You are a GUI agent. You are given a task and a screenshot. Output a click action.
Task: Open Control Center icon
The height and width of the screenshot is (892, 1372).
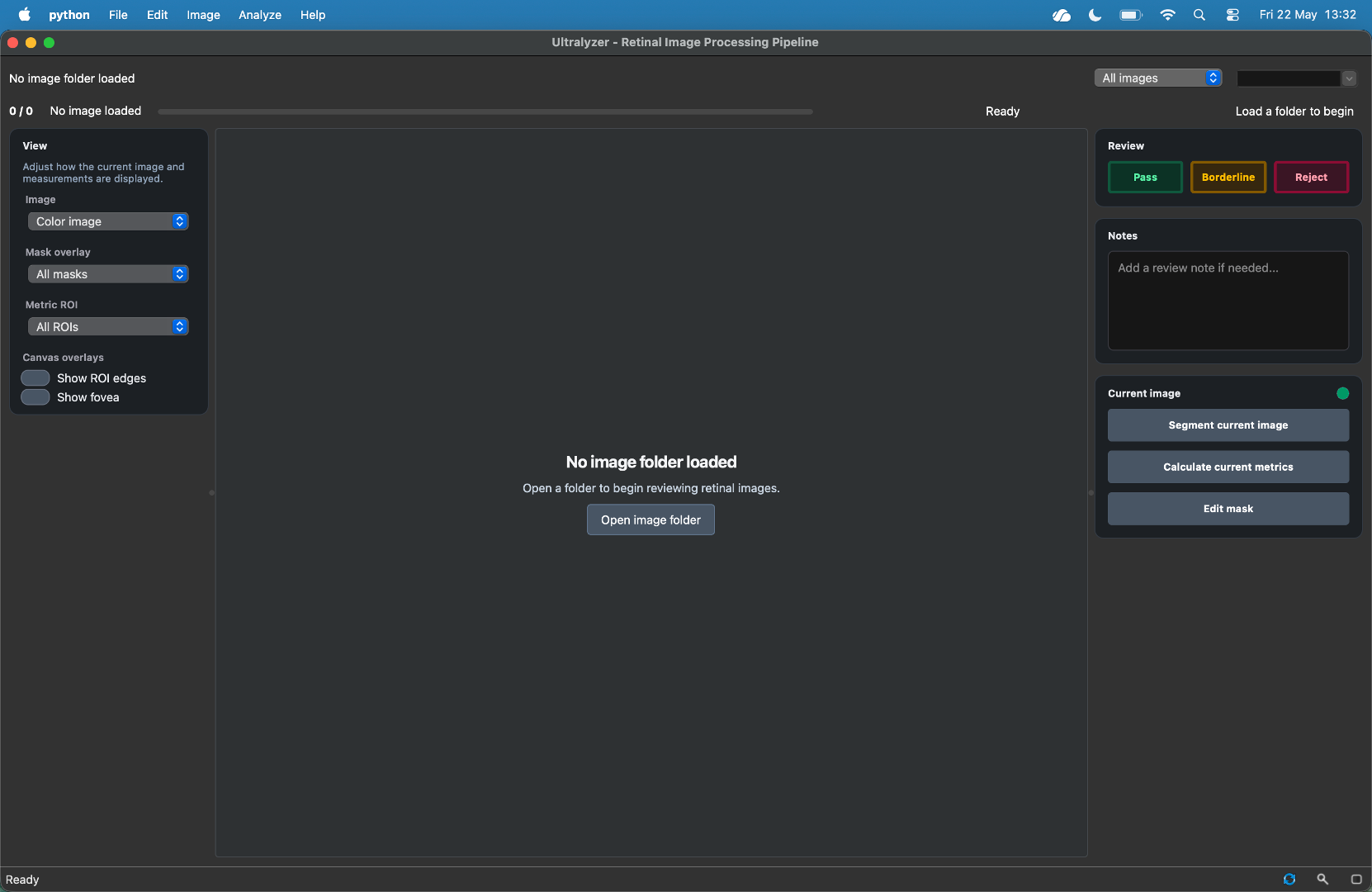pyautogui.click(x=1232, y=15)
